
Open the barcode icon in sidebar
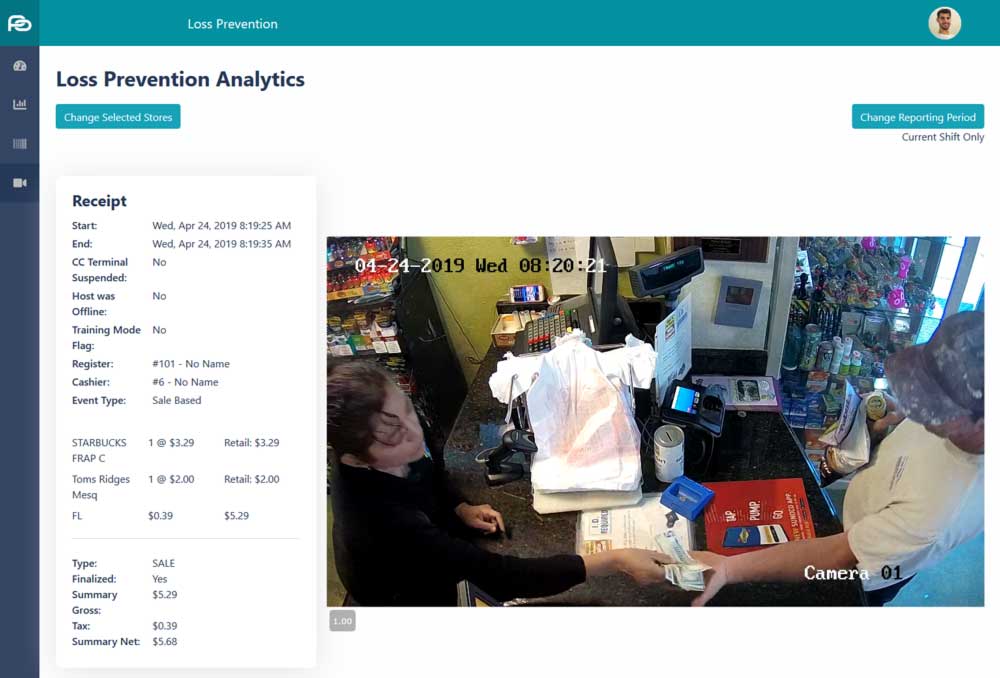pos(20,144)
